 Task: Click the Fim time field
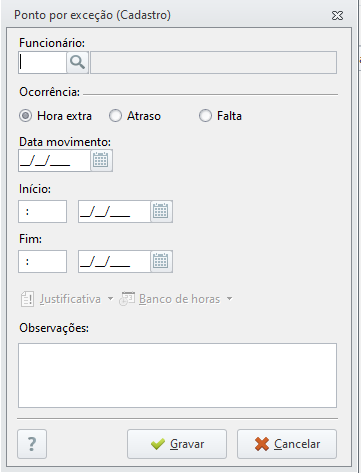43,261
